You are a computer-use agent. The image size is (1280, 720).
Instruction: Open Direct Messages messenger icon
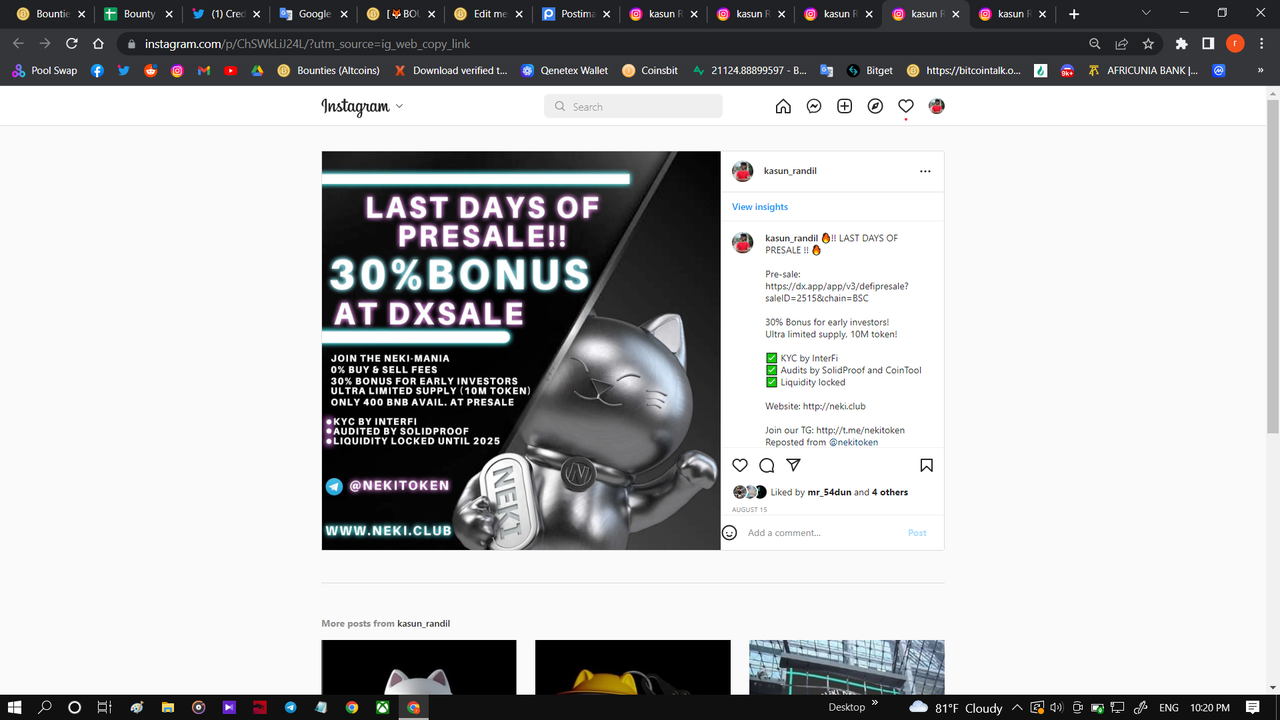click(813, 105)
